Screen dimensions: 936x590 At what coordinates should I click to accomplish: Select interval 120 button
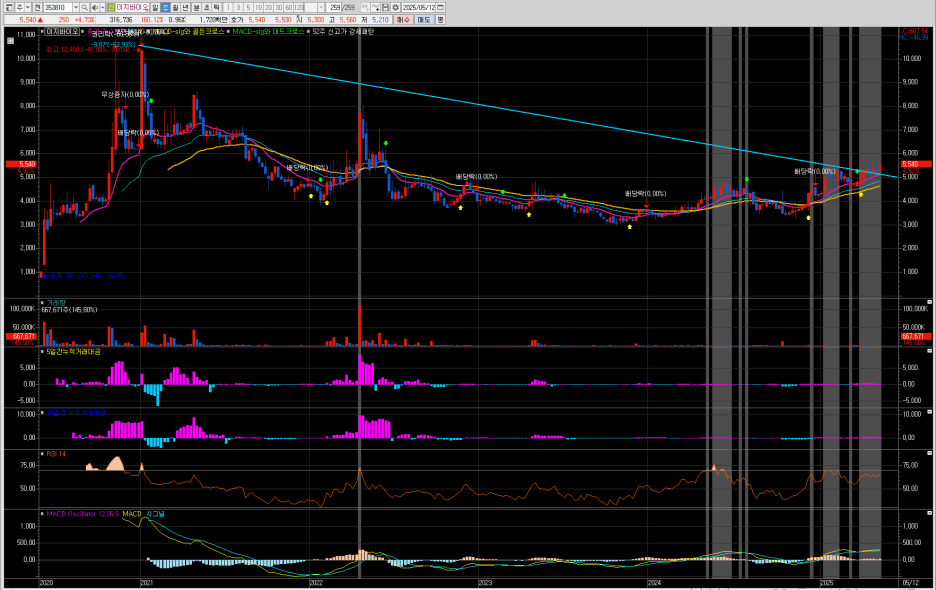point(299,7)
